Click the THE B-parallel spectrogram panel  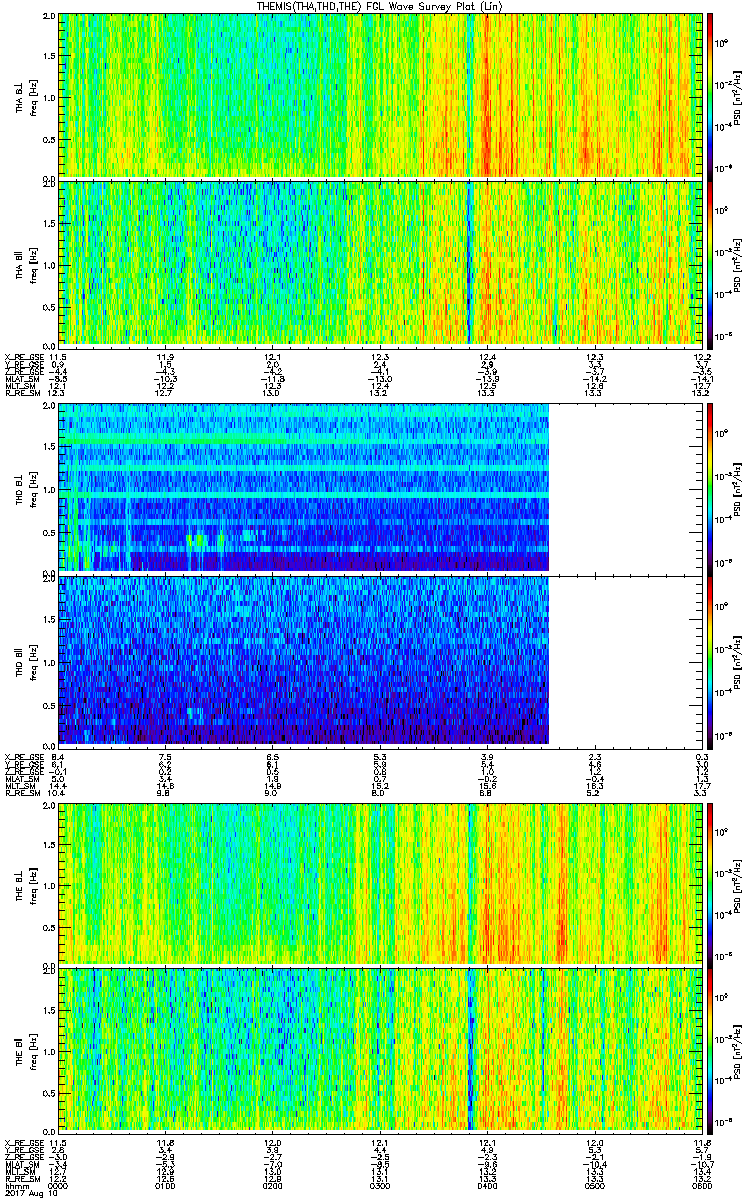pyautogui.click(x=380, y=1049)
